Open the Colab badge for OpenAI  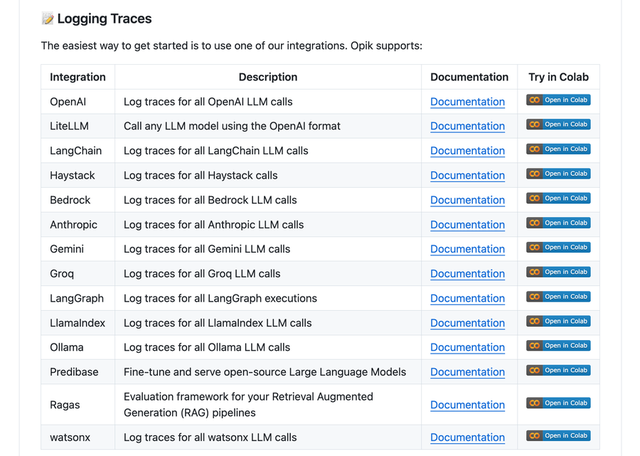point(558,100)
